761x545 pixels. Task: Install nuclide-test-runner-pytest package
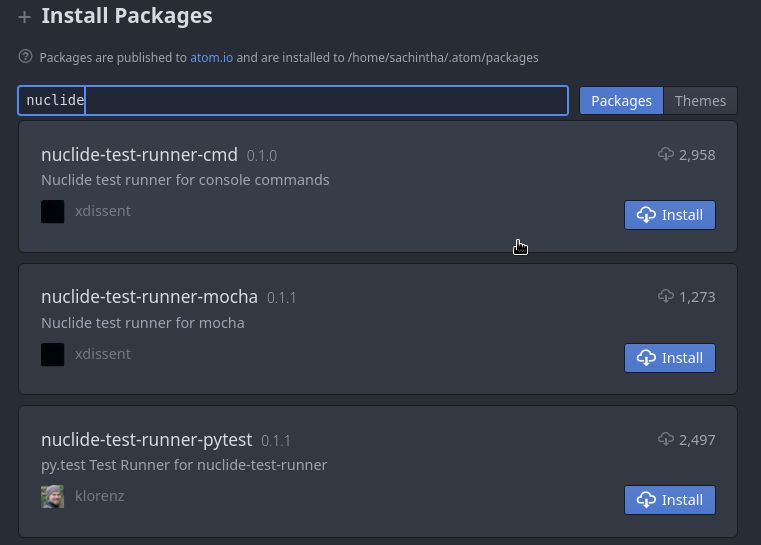pyautogui.click(x=669, y=500)
